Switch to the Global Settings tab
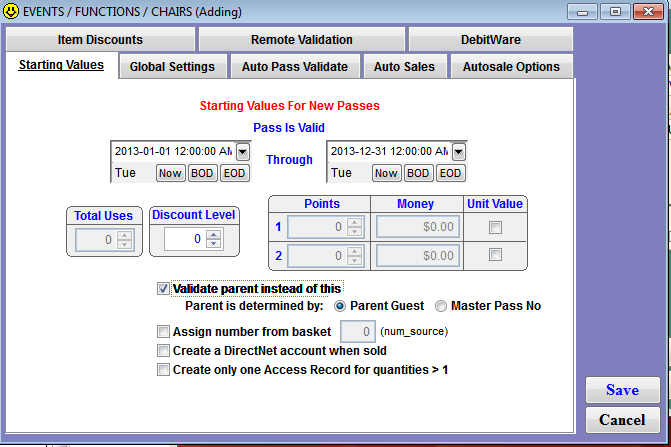This screenshot has width=671, height=447. (x=172, y=67)
